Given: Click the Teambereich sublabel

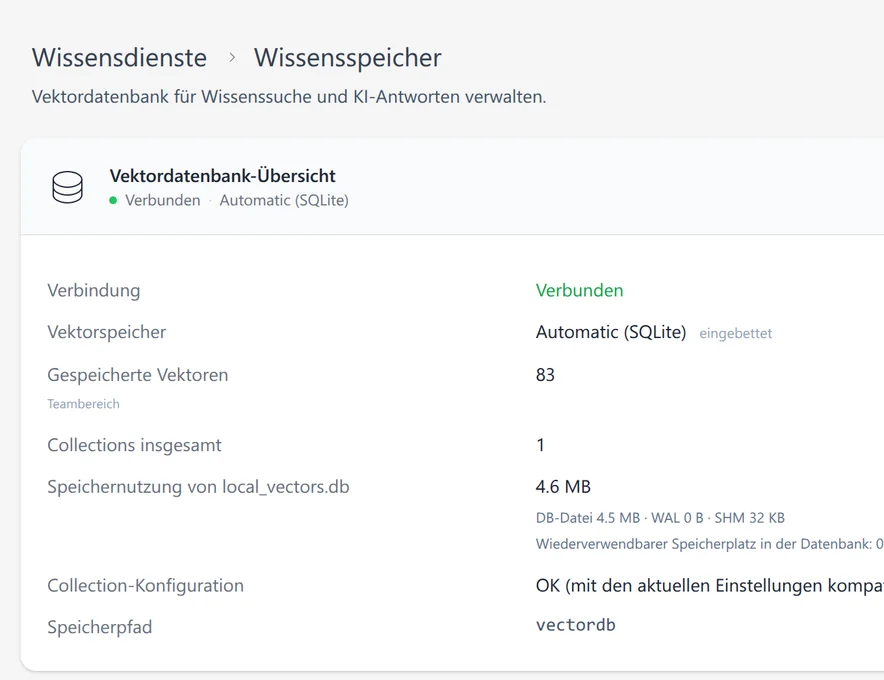Looking at the screenshot, I should 83,404.
